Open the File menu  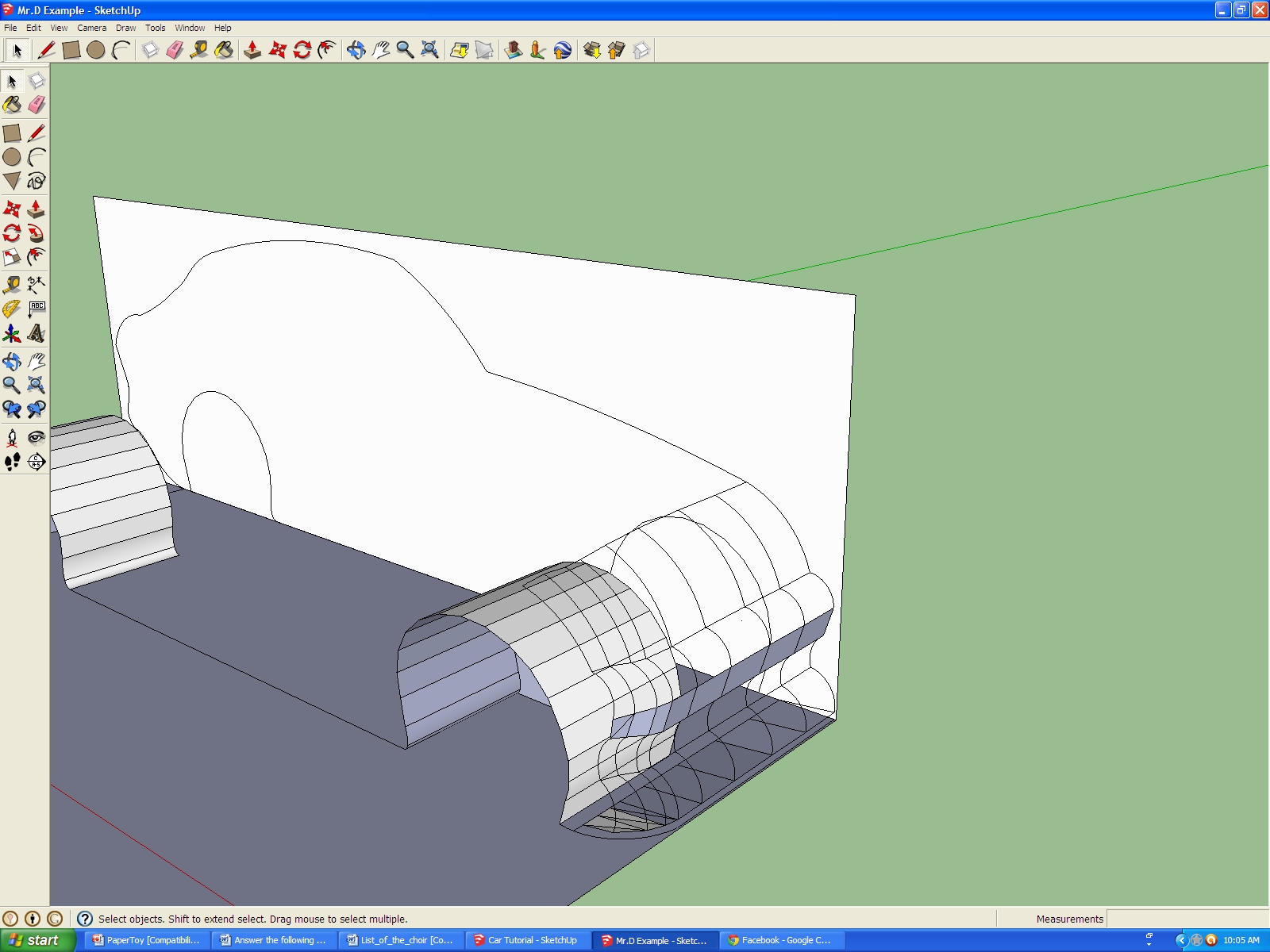[10, 28]
